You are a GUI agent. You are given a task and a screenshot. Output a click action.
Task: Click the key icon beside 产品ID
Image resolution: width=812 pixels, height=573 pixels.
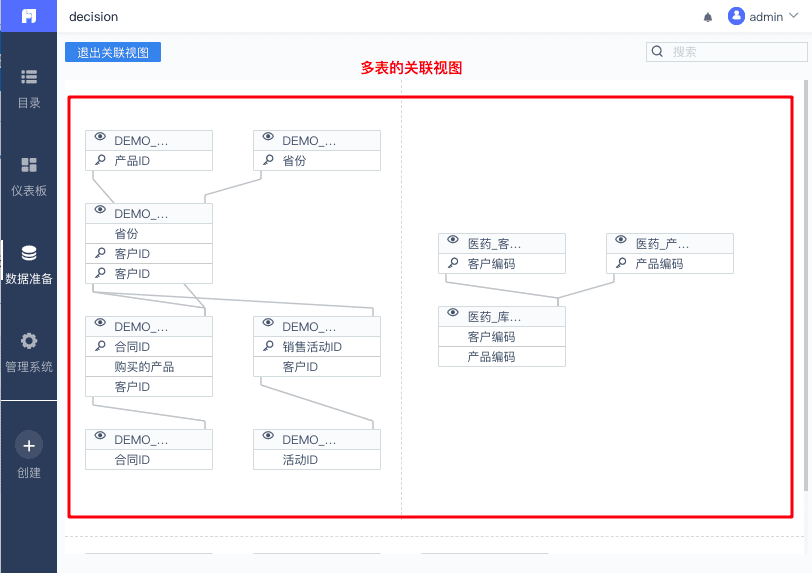point(100,160)
